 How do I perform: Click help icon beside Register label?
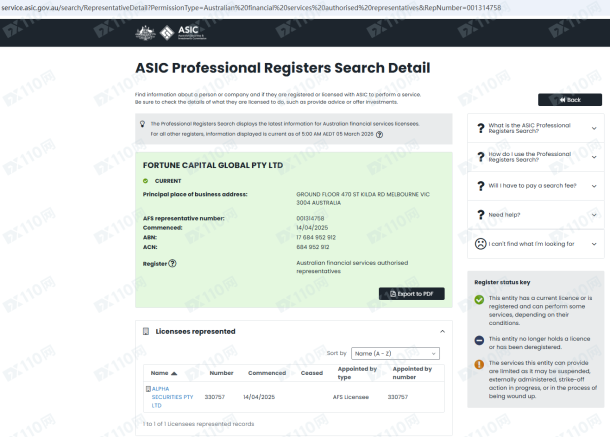tap(172, 263)
